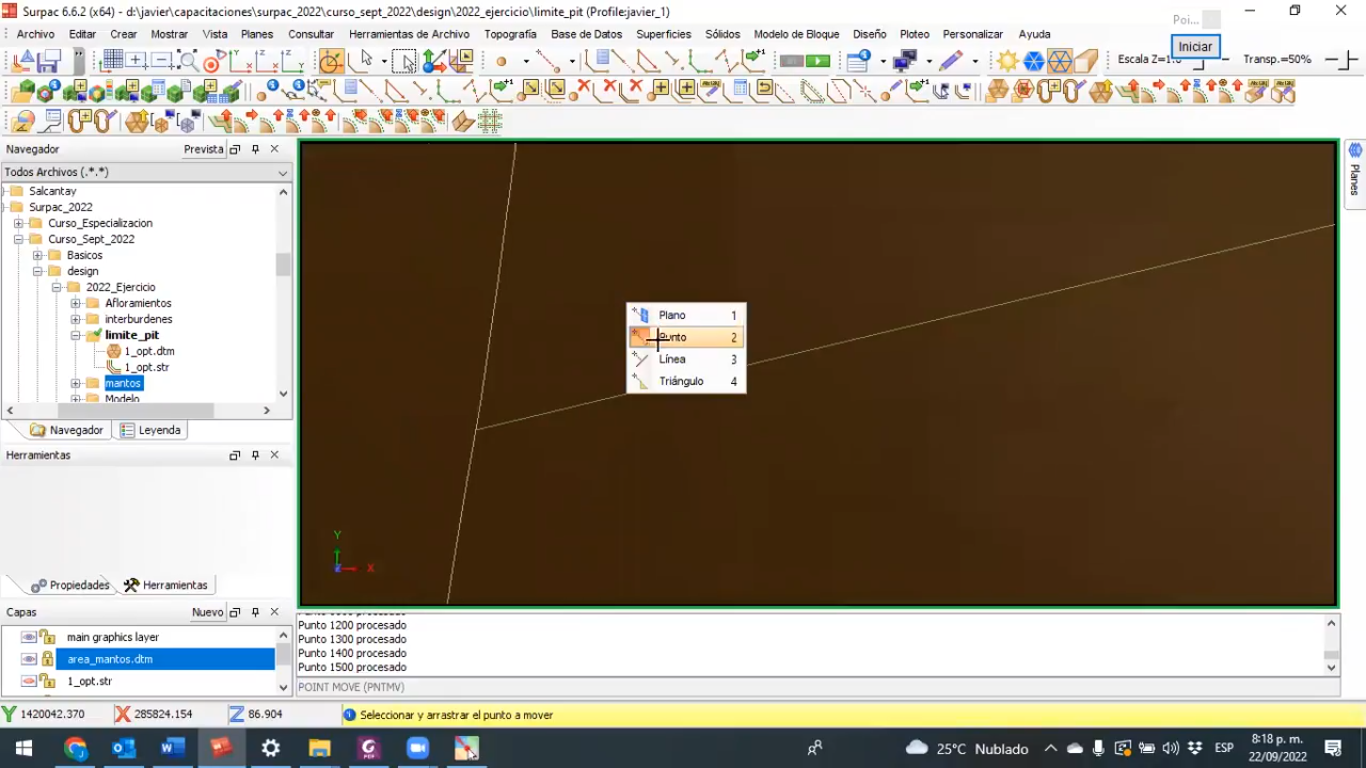
Task: Open the Modelo de Bloque menu
Action: tap(796, 34)
